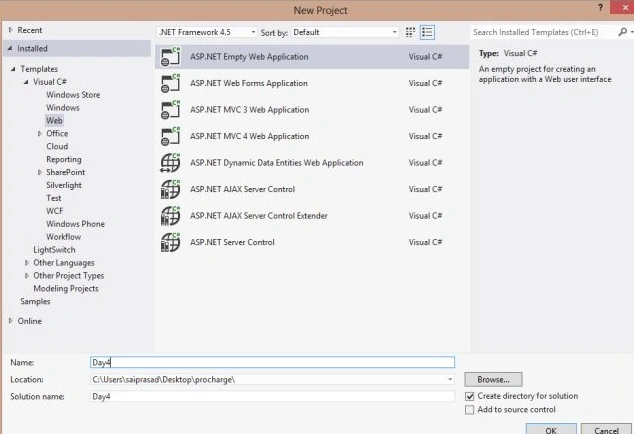The image size is (634, 434).
Task: Select ASP.NET AJAX Server Control Extender text
Action: tap(259, 216)
